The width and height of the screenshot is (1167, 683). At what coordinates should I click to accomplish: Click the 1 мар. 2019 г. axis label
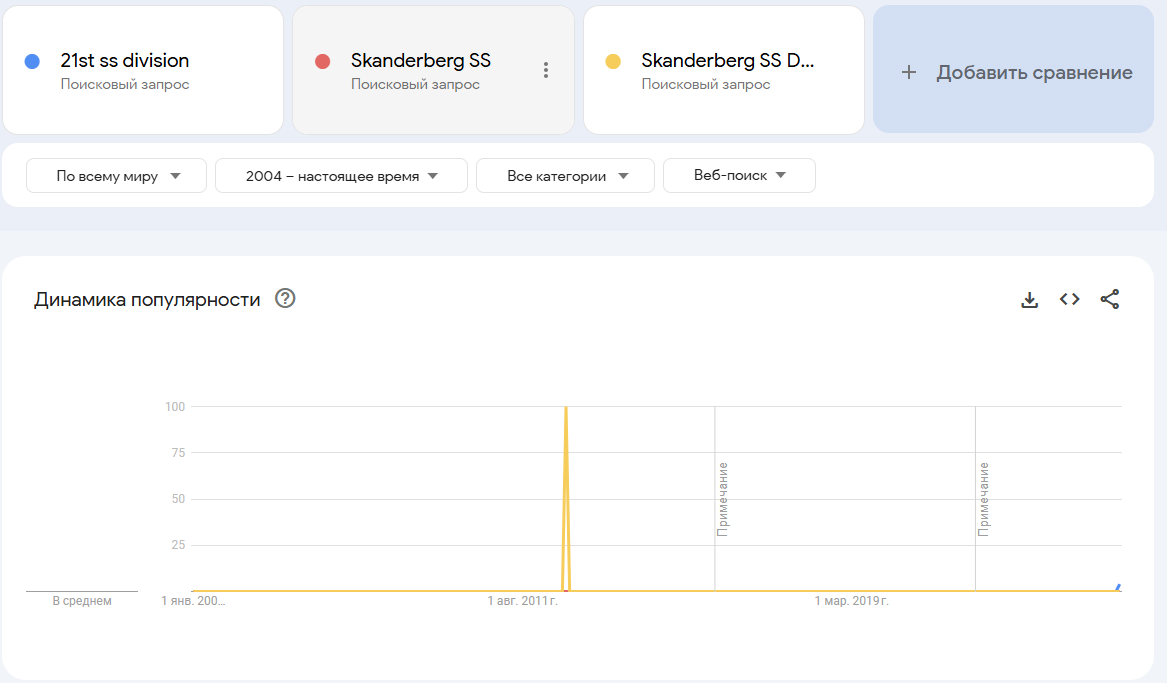851,600
